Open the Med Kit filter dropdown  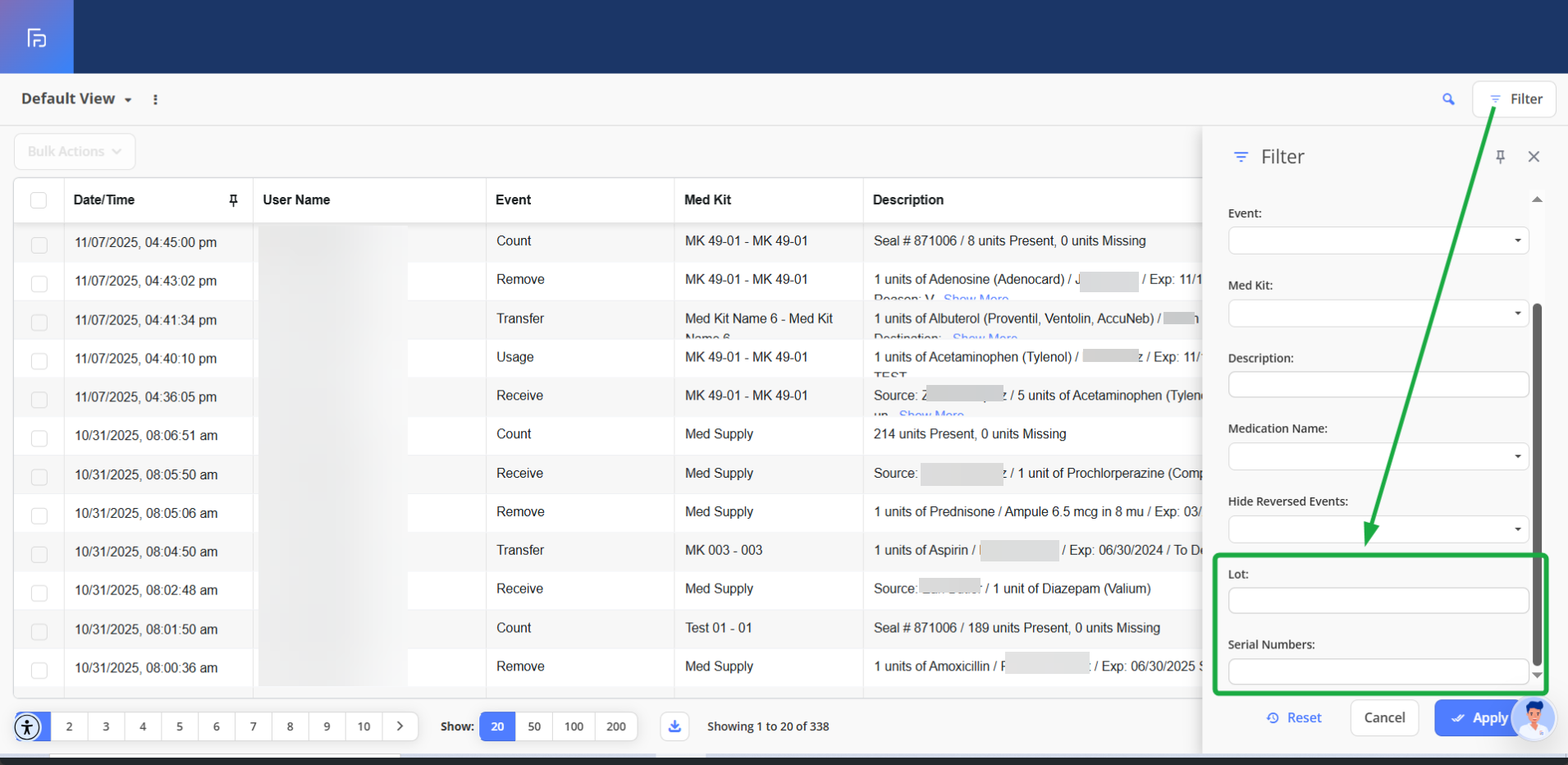pos(1378,313)
